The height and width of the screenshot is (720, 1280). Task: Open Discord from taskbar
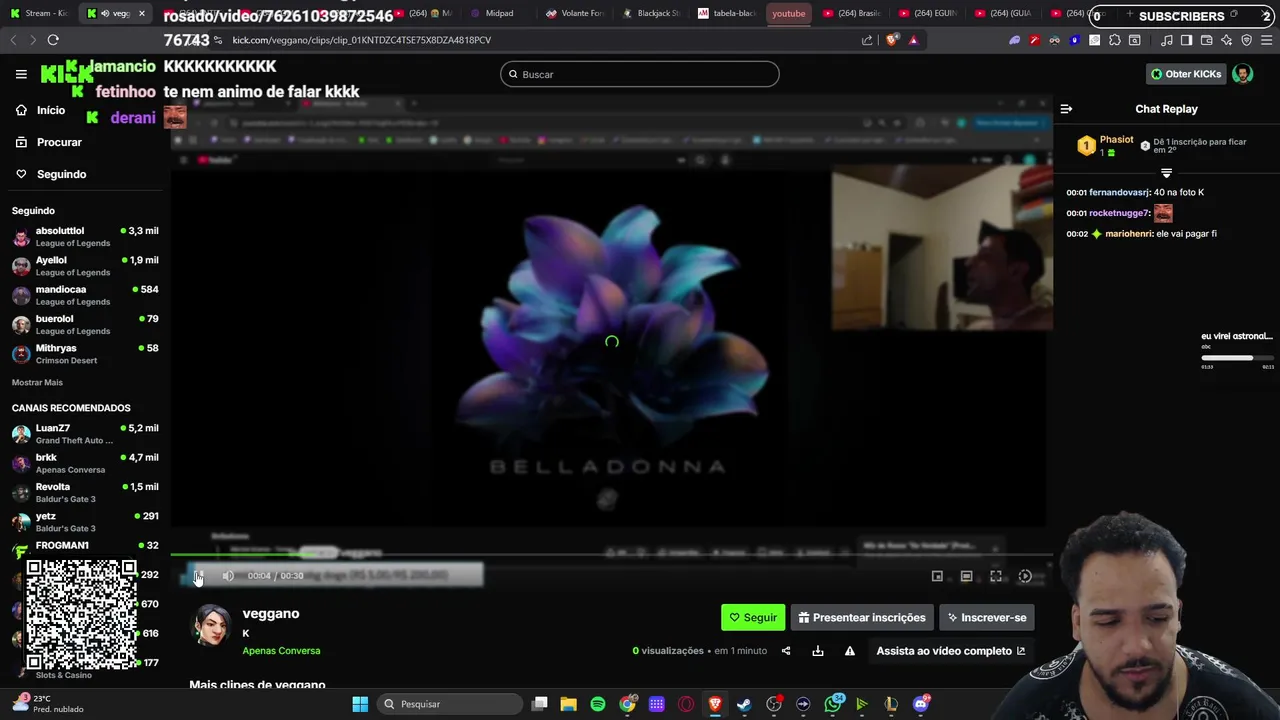click(x=921, y=704)
